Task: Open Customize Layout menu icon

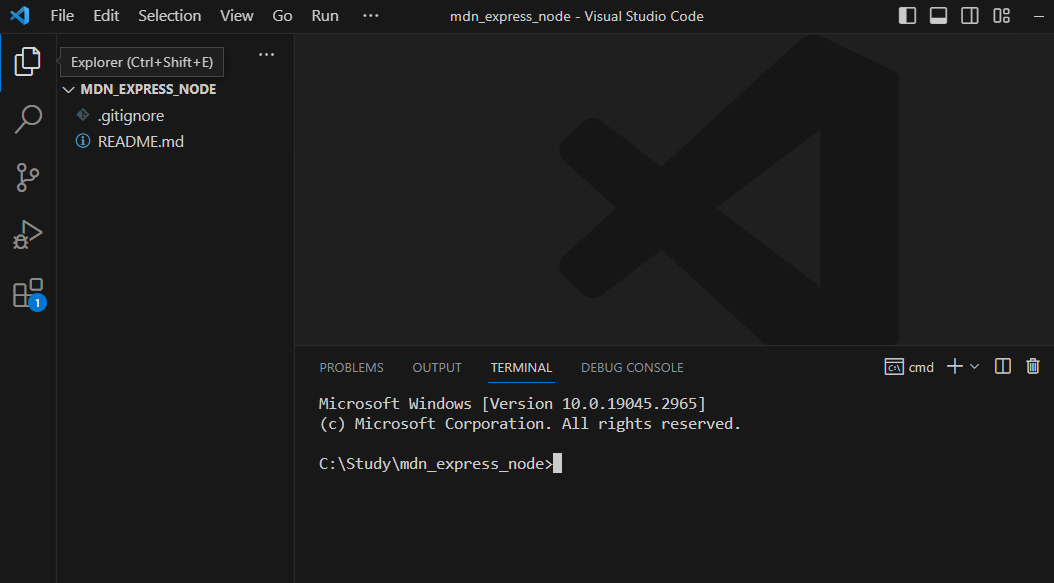Action: pyautogui.click(x=1002, y=15)
